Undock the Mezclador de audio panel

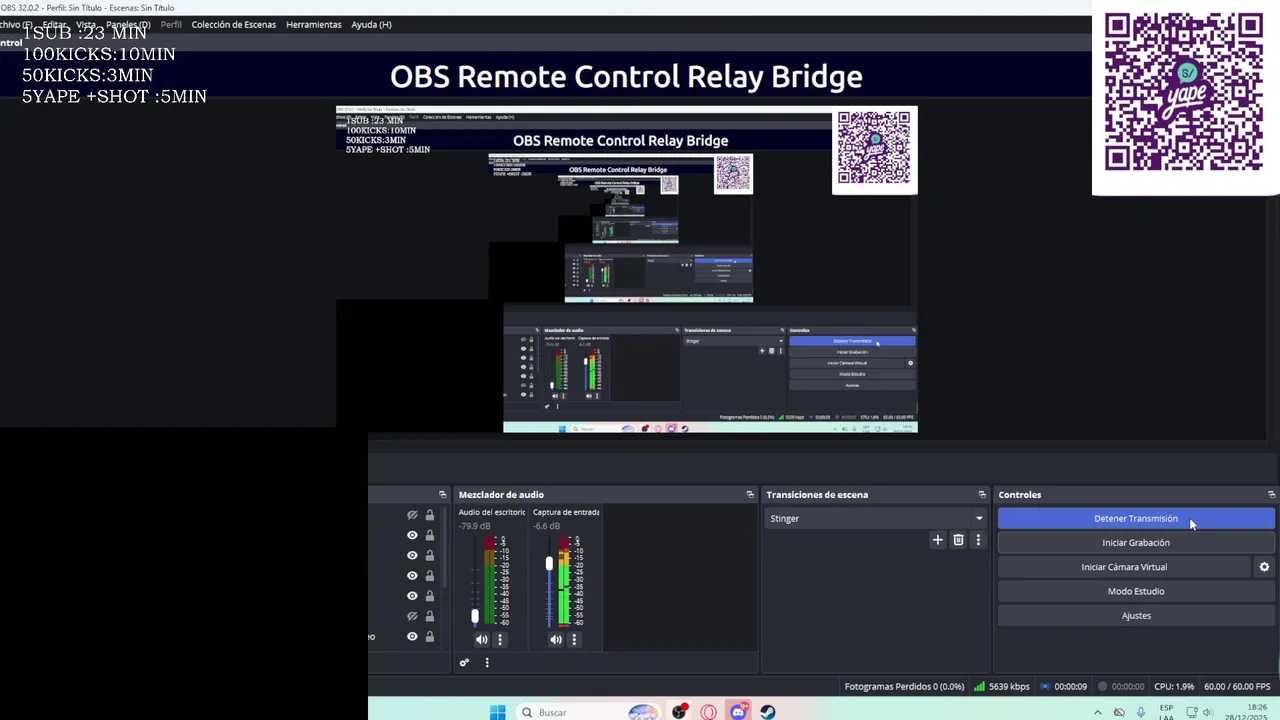[x=750, y=495]
